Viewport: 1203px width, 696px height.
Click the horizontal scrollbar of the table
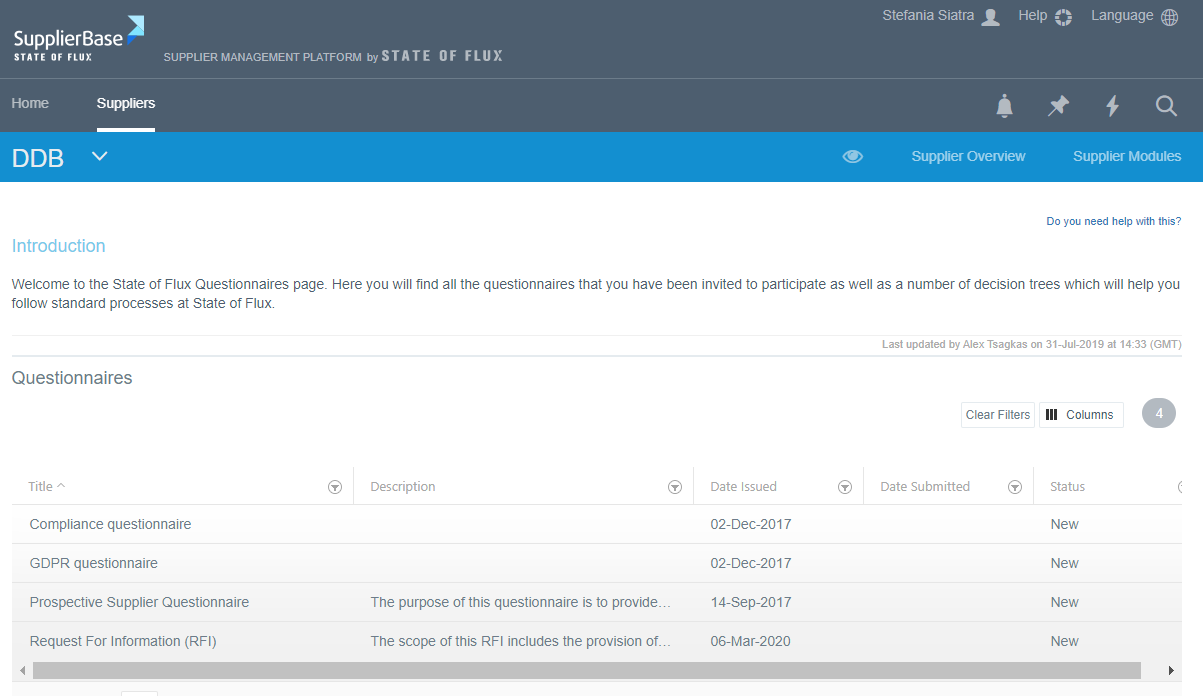tap(586, 670)
